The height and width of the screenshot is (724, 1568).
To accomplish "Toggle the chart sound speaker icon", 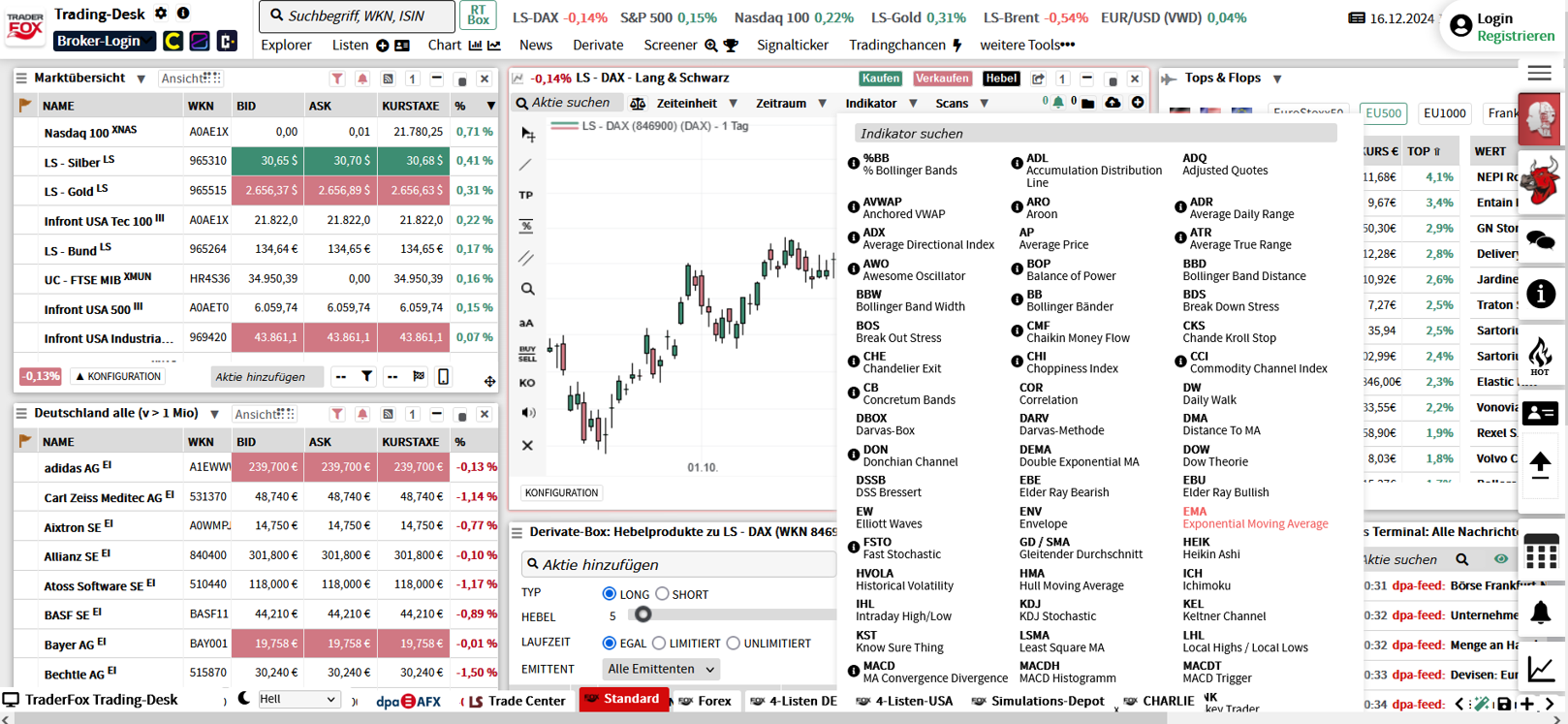I will (527, 413).
